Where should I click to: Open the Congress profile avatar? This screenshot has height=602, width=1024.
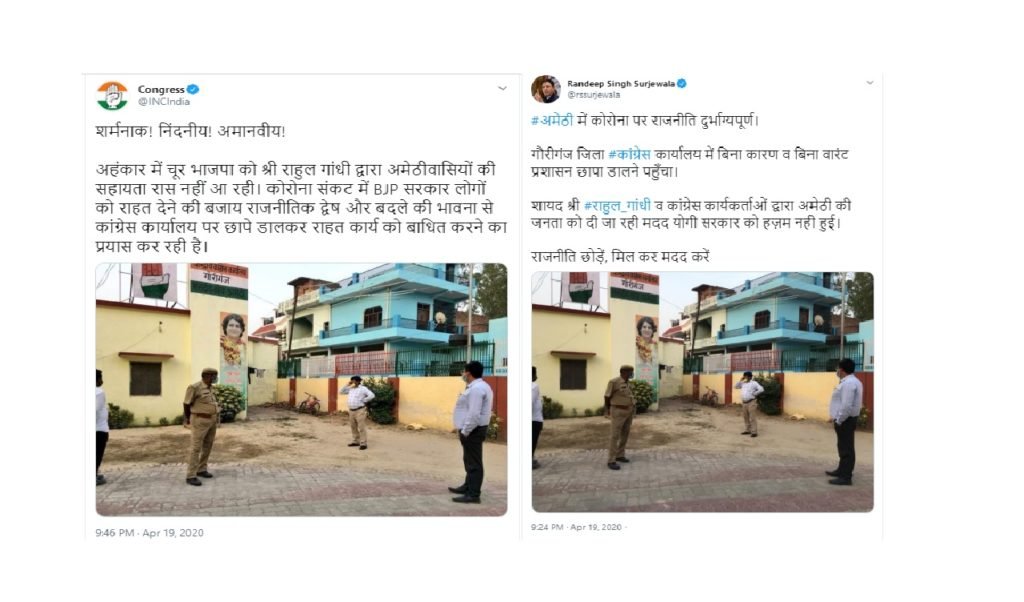[x=112, y=95]
